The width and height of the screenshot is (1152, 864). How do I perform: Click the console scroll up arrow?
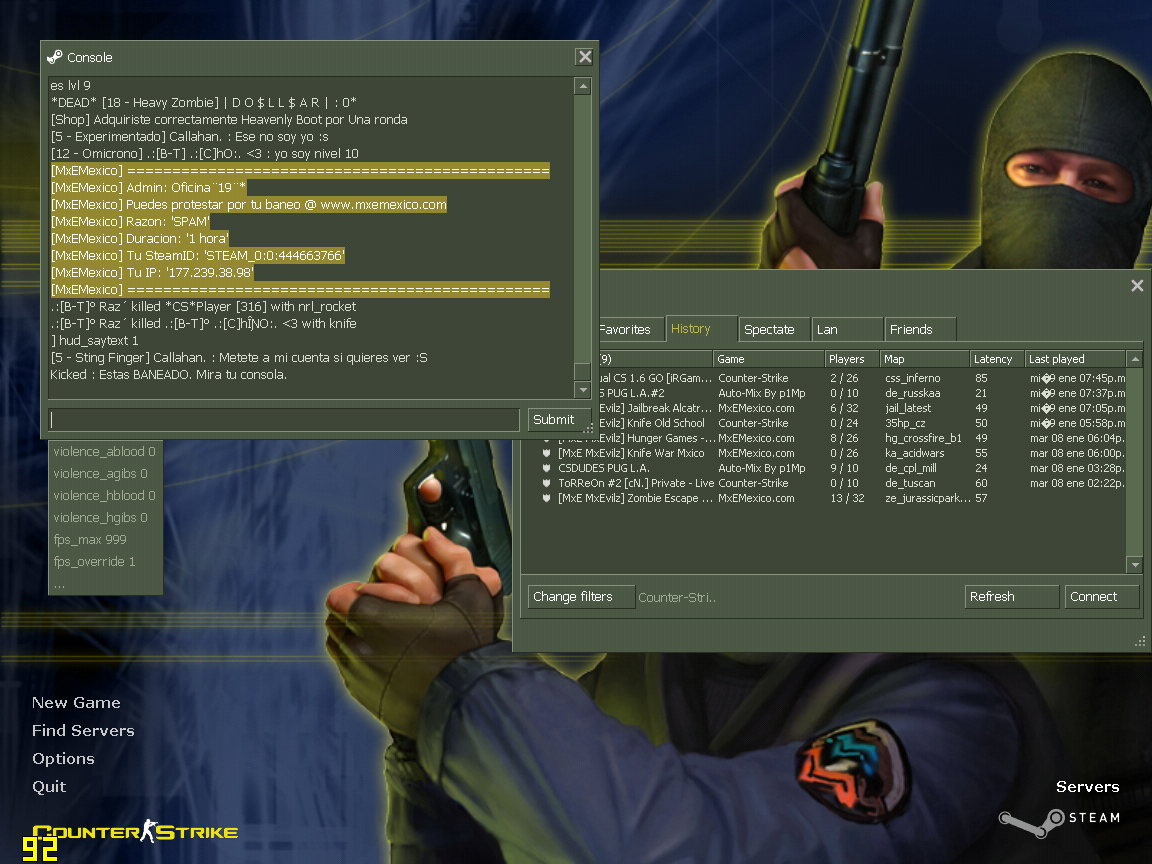tap(583, 86)
